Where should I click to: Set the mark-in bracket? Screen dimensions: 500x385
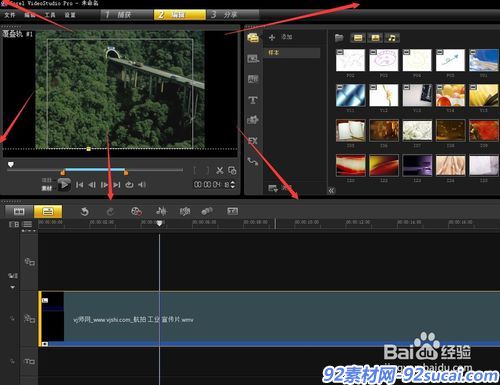point(195,170)
